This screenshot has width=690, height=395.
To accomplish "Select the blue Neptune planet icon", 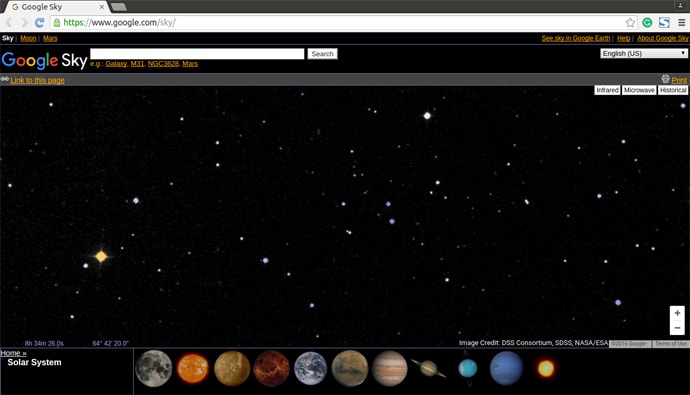I will 506,368.
